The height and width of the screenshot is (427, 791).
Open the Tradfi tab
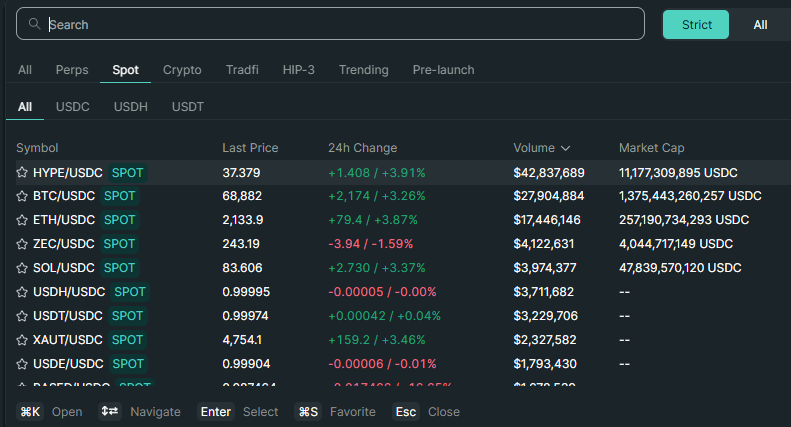tap(242, 70)
